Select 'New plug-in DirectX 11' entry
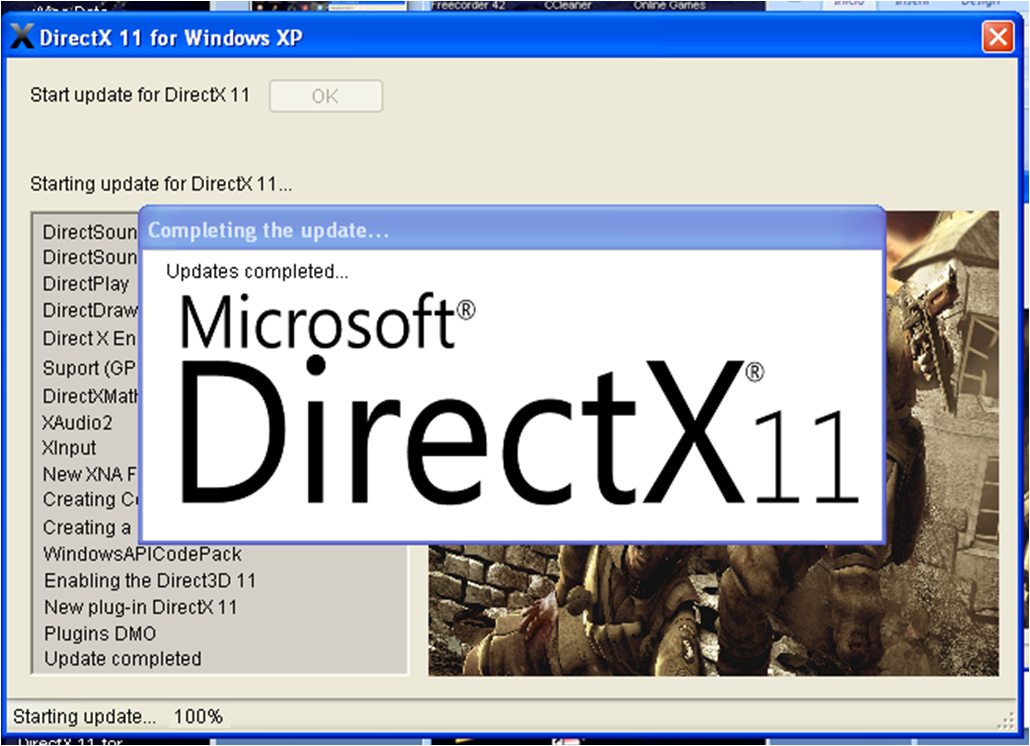Viewport: 1030px width, 746px height. coord(141,607)
